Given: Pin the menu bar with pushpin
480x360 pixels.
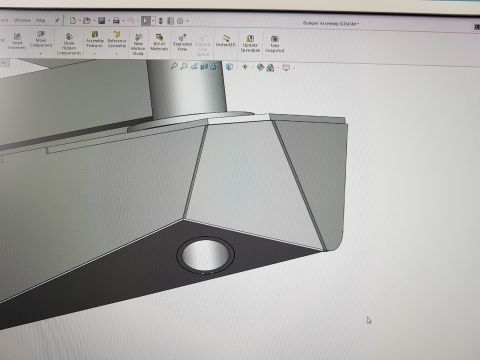Looking at the screenshot, I should click(57, 20).
